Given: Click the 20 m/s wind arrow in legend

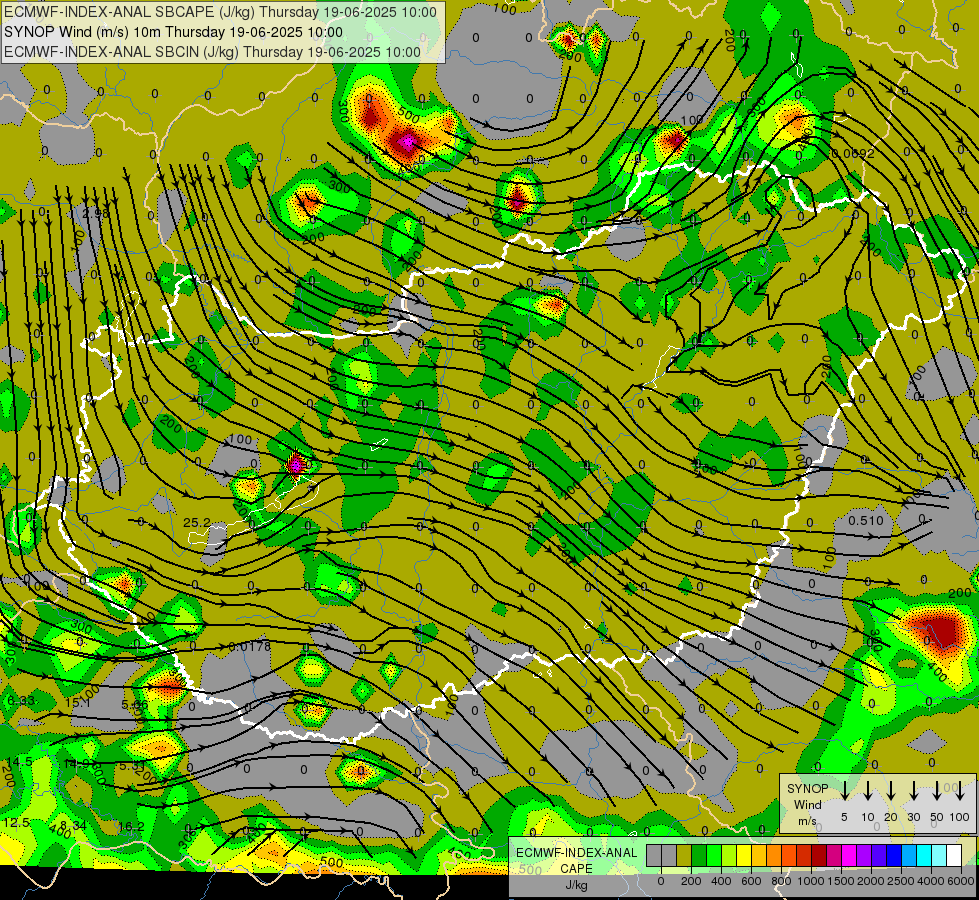Looking at the screenshot, I should point(891,791).
